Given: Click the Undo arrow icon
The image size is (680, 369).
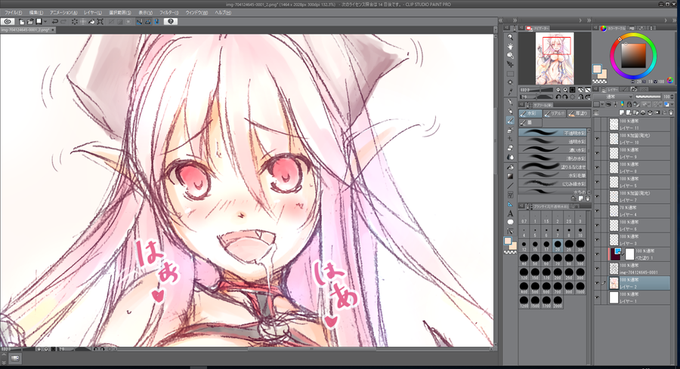Looking at the screenshot, I should click(55, 21).
